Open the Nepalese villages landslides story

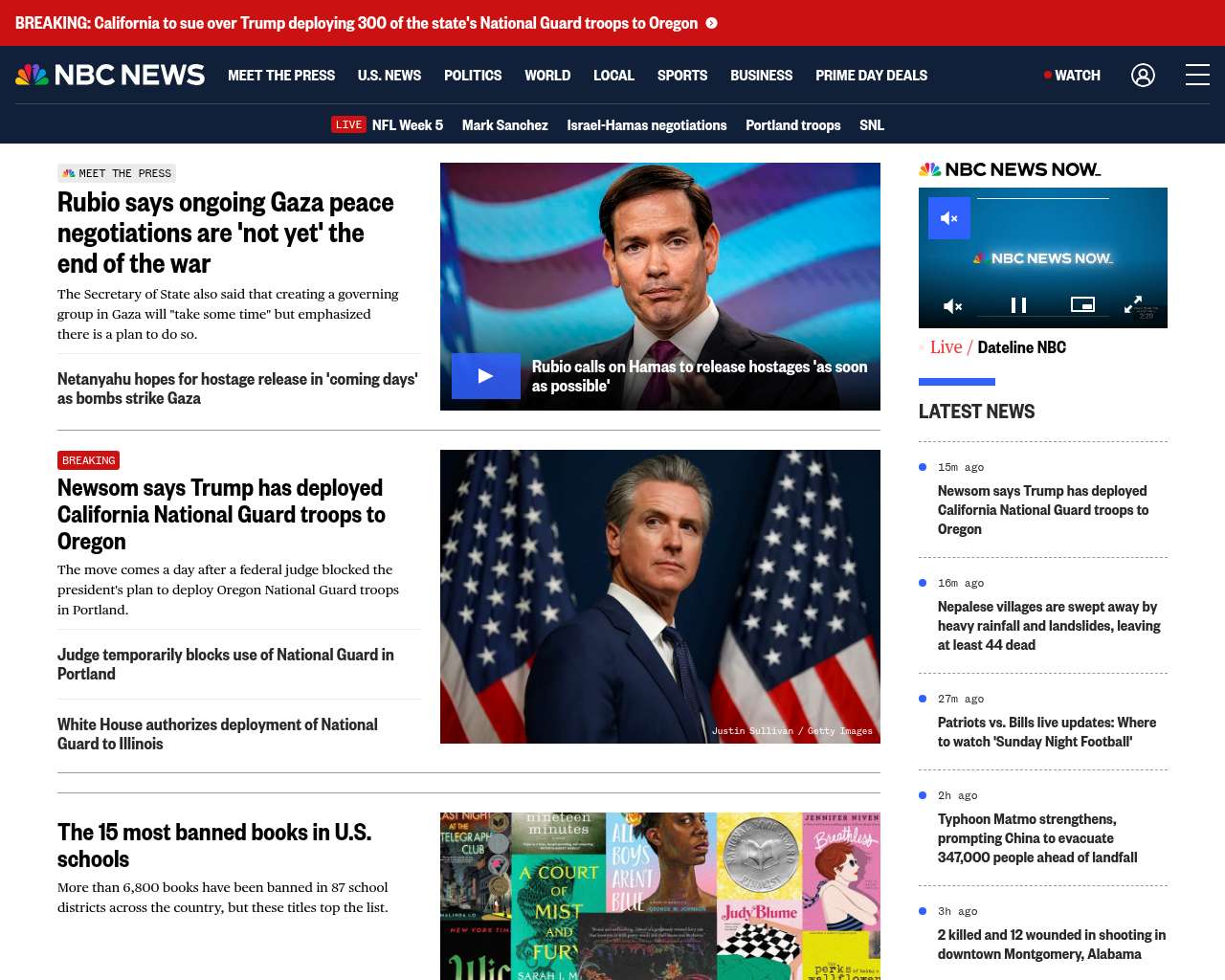tap(1049, 626)
